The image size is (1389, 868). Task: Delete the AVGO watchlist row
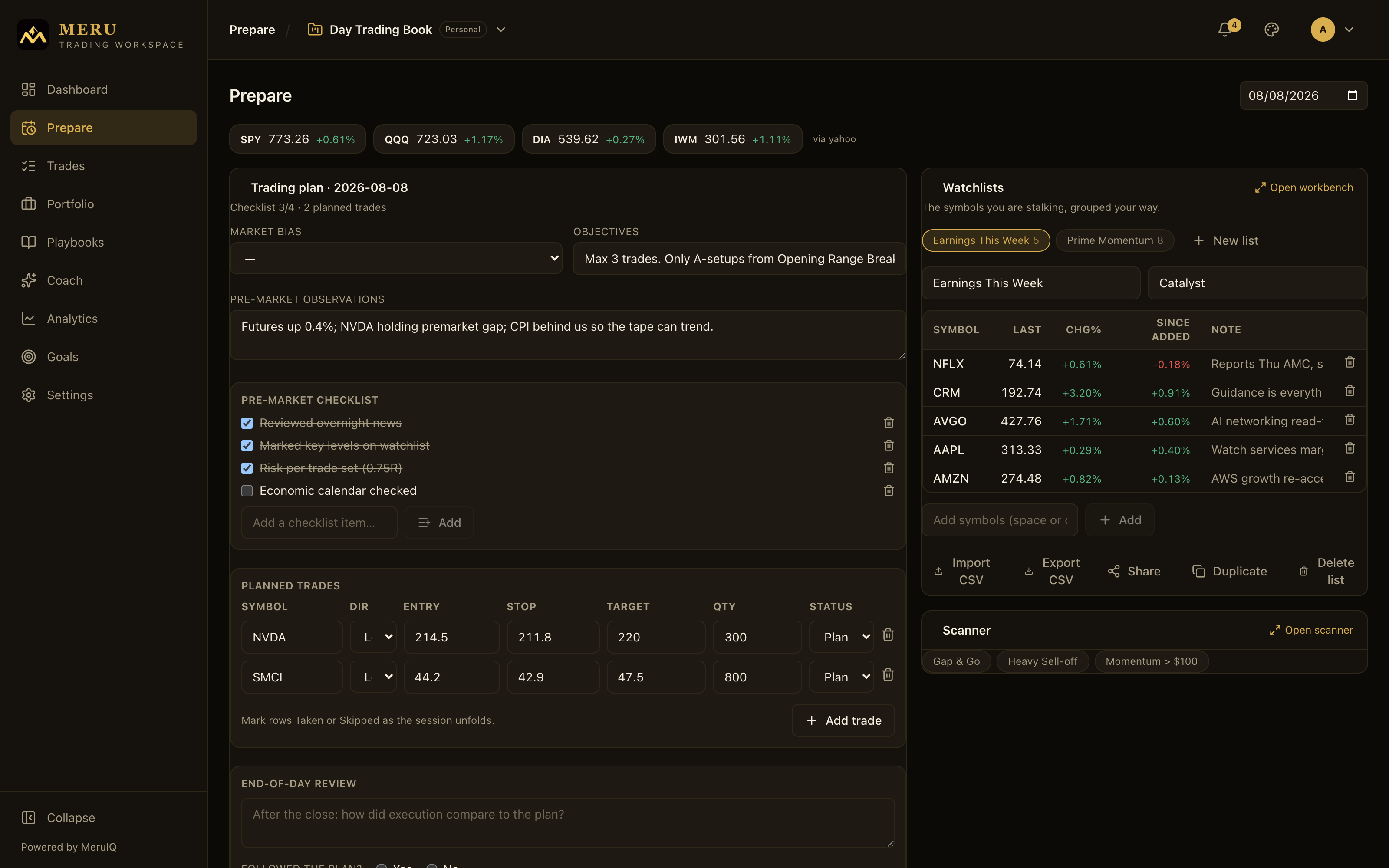coord(1350,420)
